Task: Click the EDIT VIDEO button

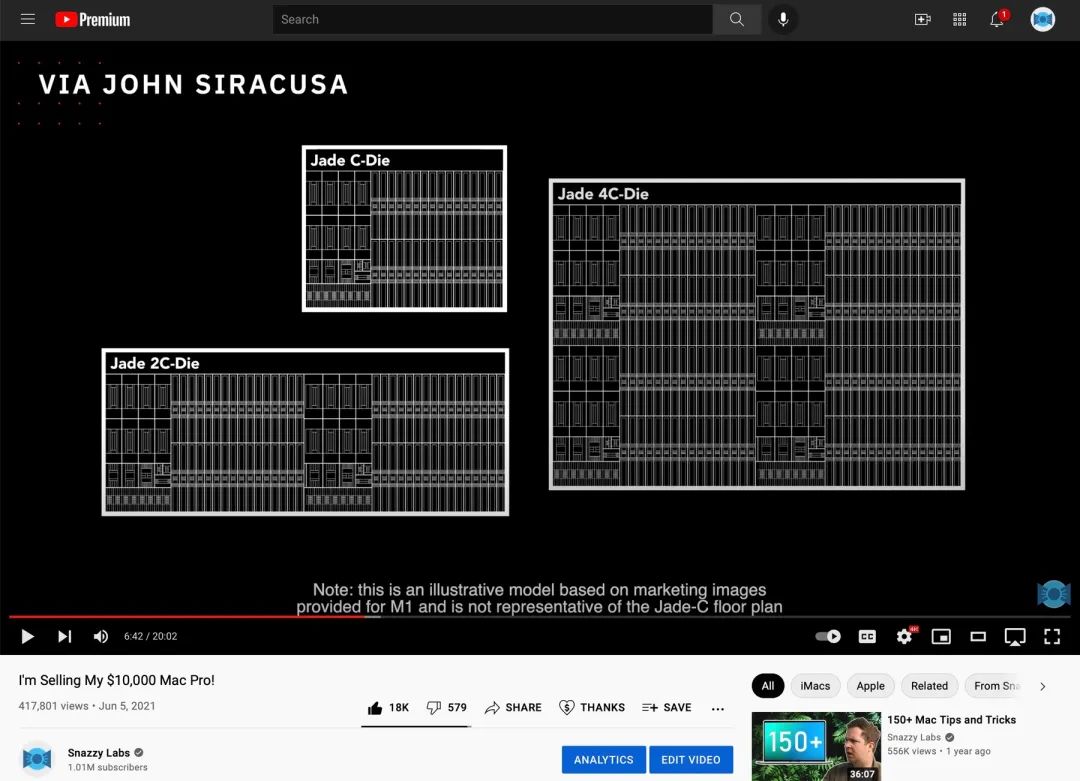Action: [x=691, y=760]
